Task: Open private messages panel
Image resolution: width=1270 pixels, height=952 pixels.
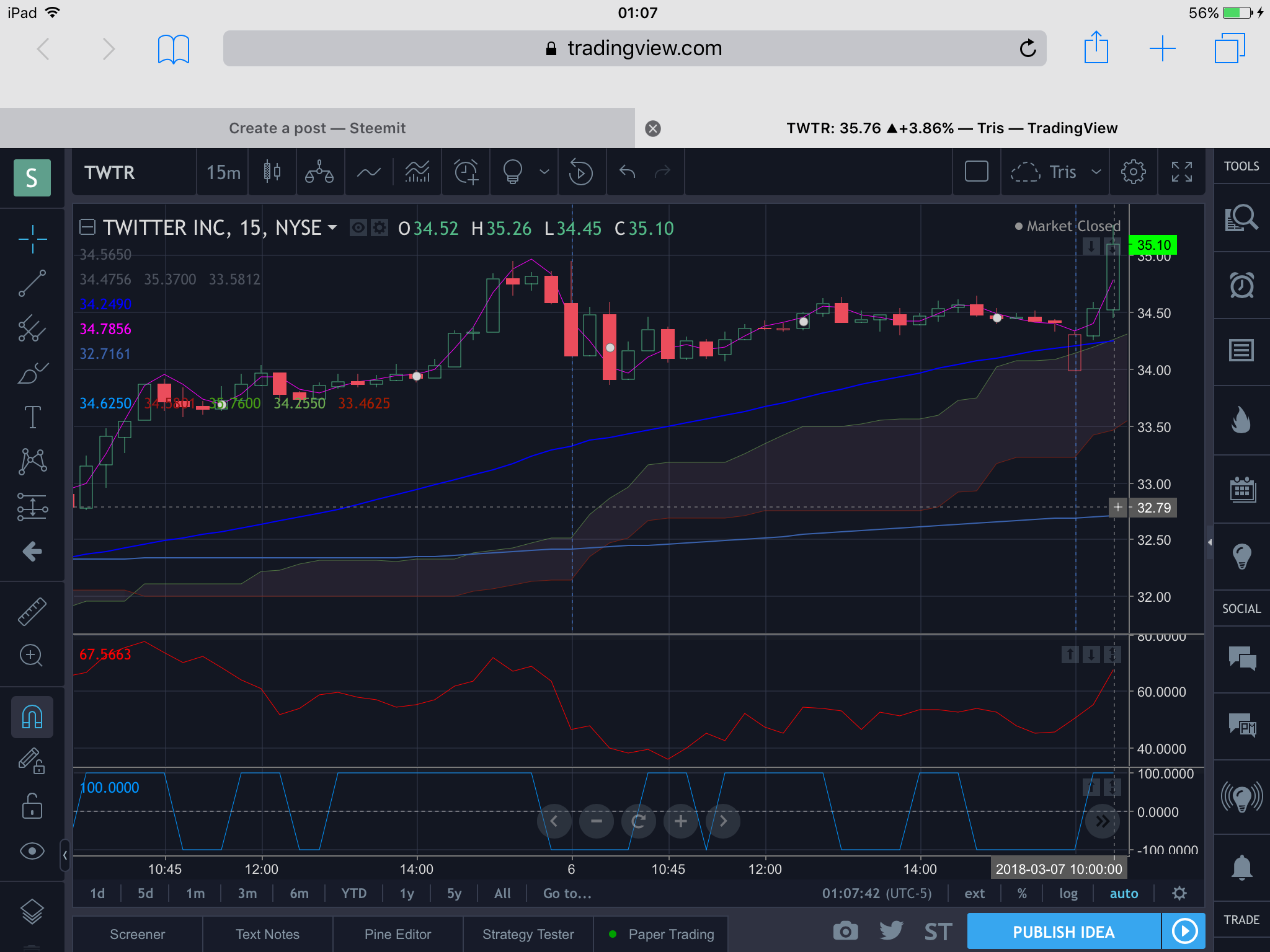Action: [x=1241, y=725]
